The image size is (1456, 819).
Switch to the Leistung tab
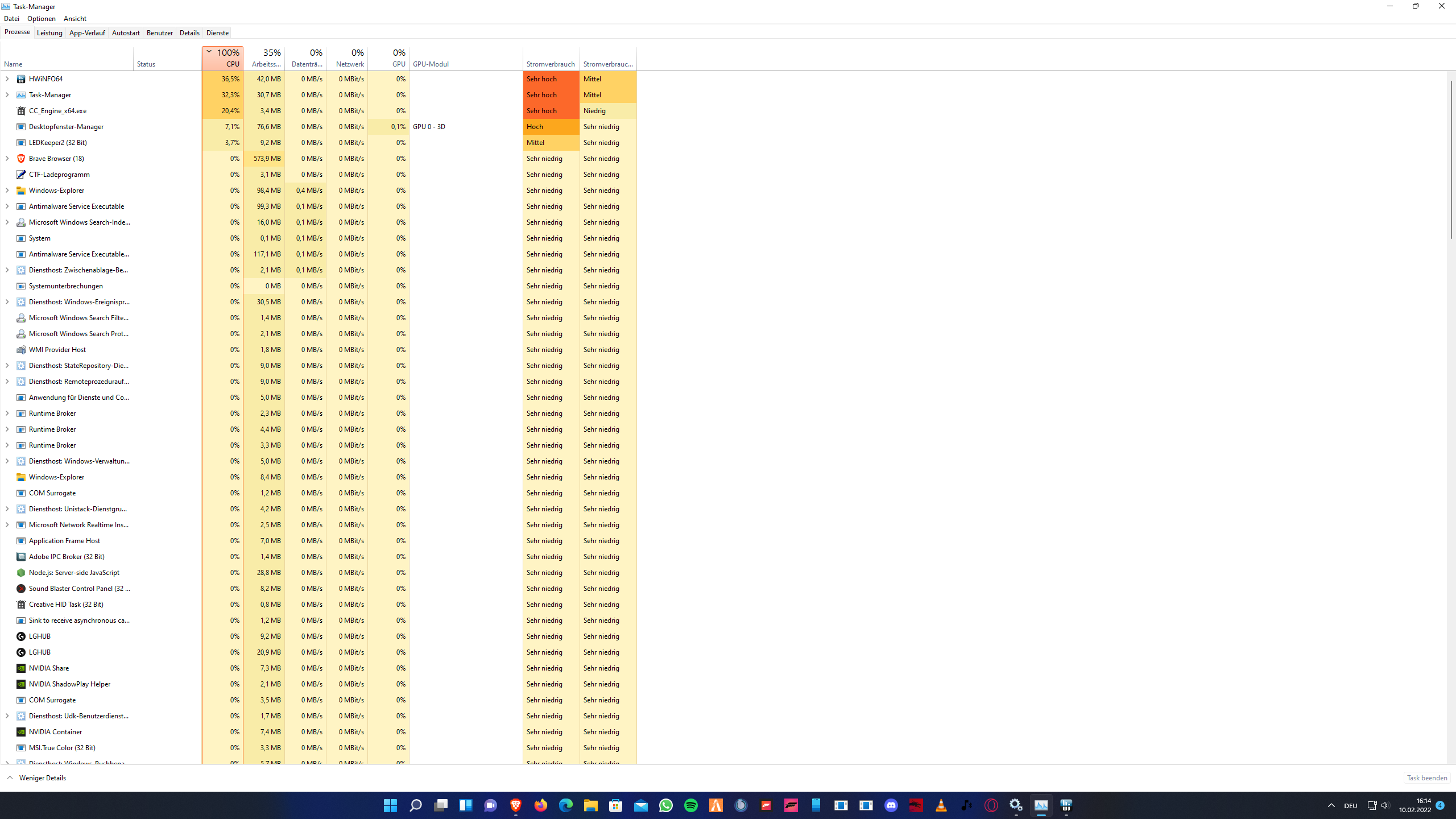[49, 33]
